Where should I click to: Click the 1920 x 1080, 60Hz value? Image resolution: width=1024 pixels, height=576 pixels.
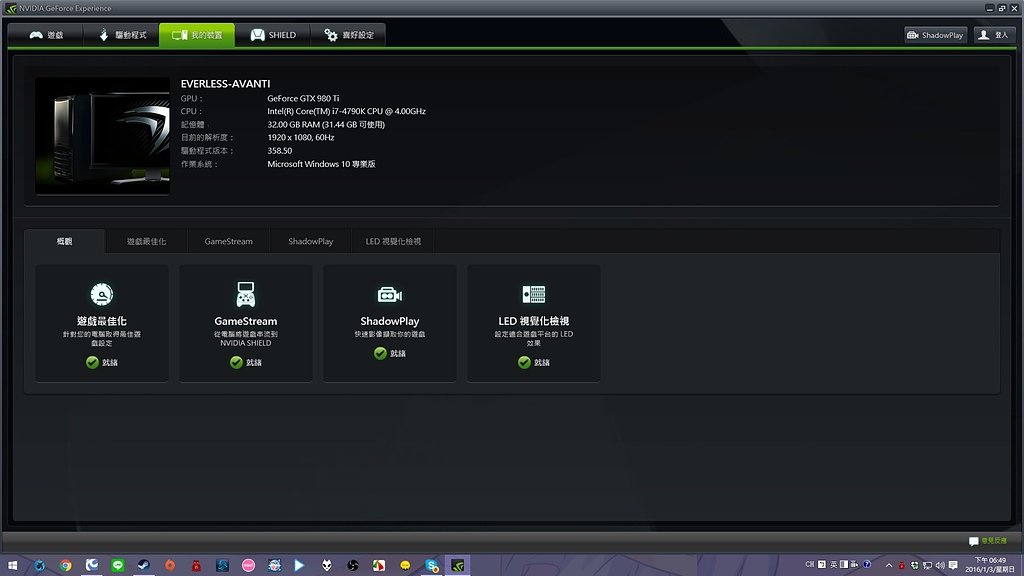(300, 138)
